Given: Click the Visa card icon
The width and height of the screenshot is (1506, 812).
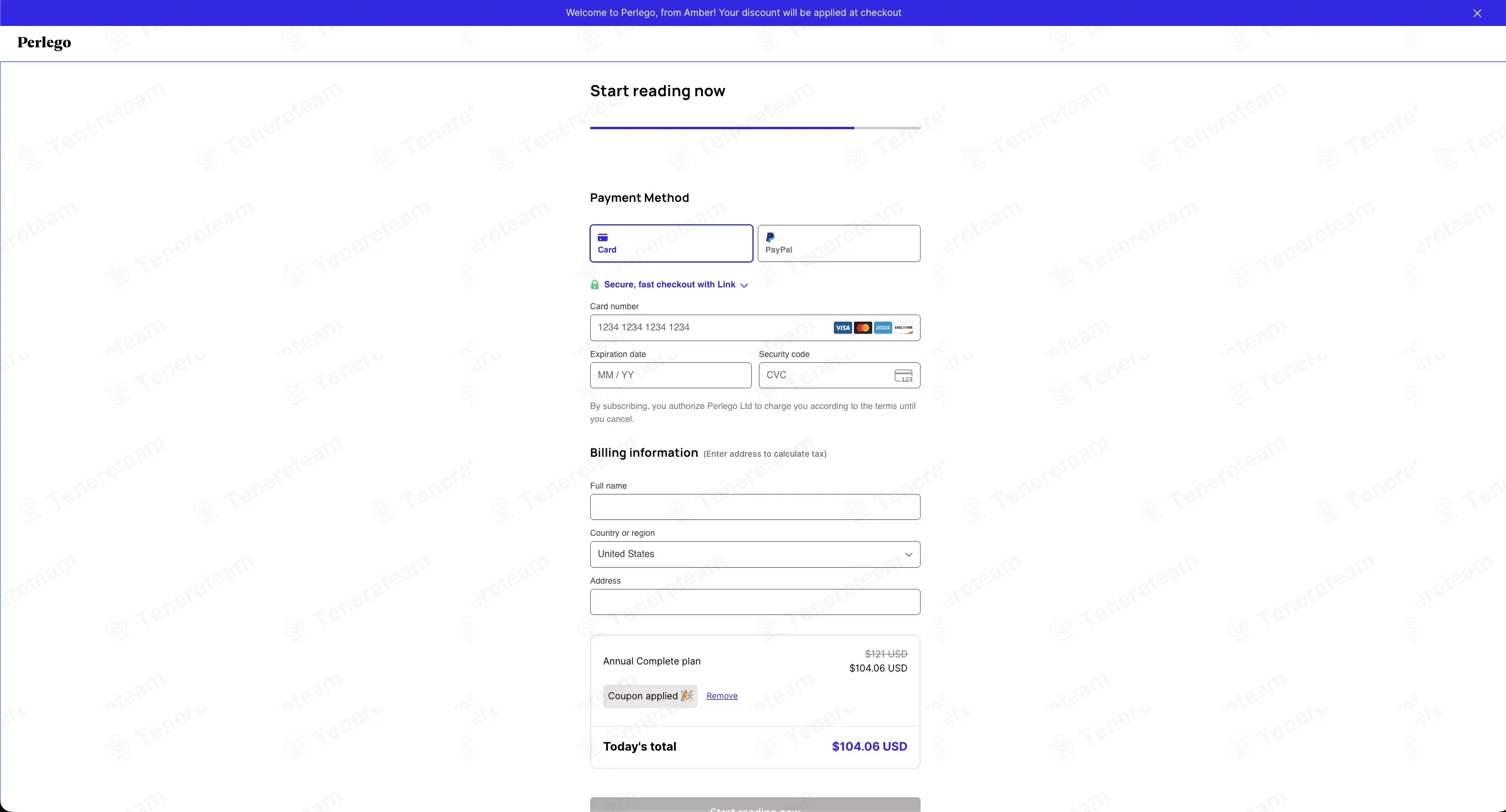Looking at the screenshot, I should [x=843, y=328].
